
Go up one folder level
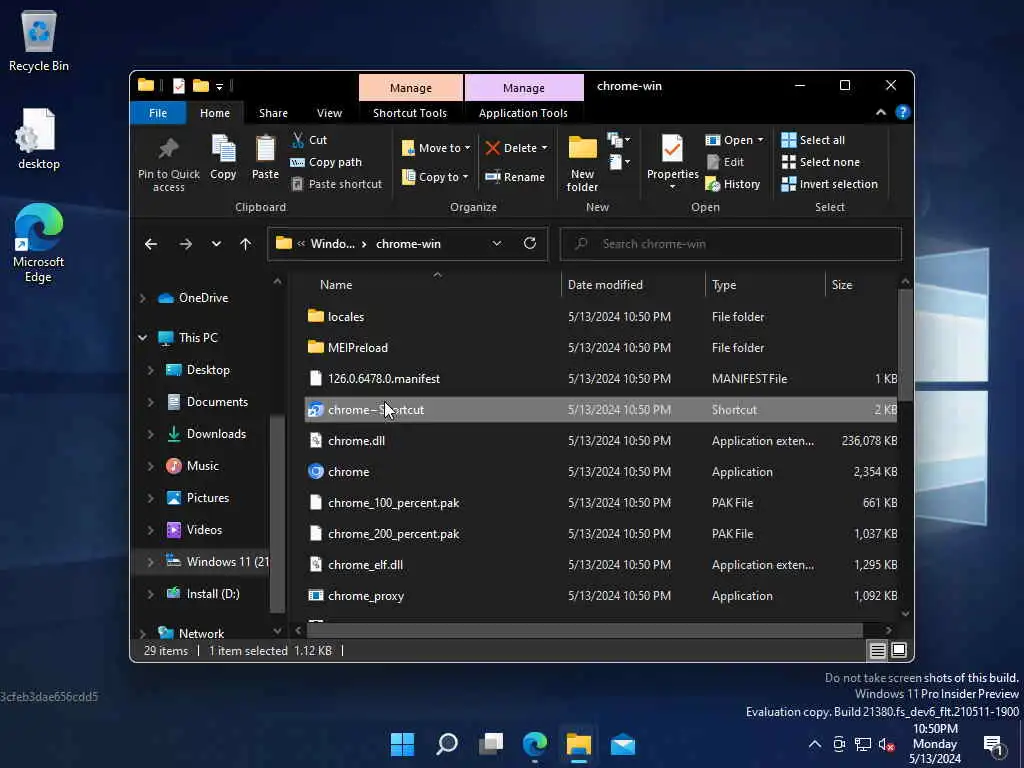click(x=245, y=244)
